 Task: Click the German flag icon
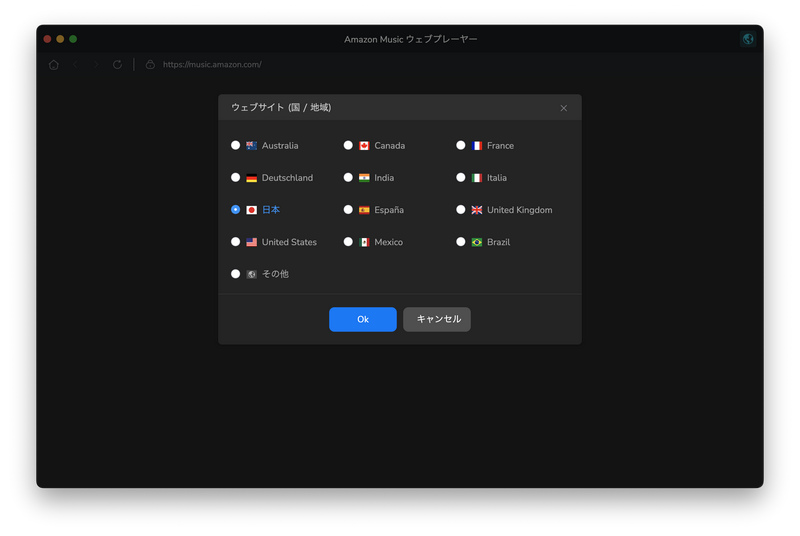click(x=252, y=178)
